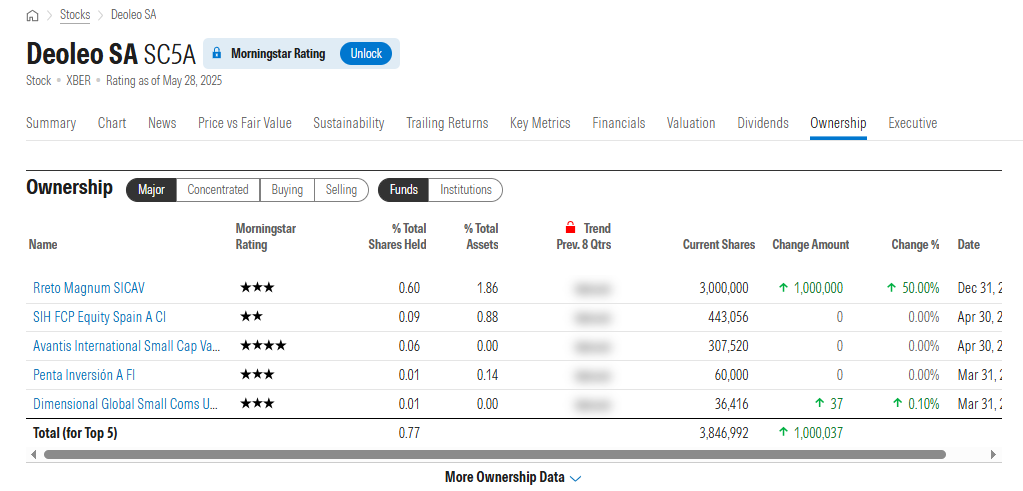Open the Valuation tab
Screen dimensions: 1023x491
coord(691,123)
